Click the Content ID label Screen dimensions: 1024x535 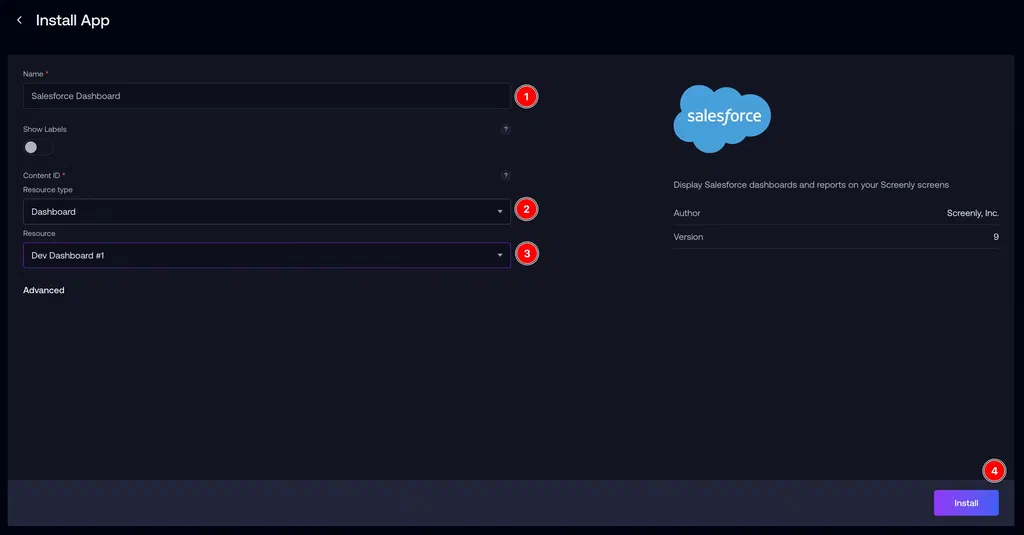point(42,176)
